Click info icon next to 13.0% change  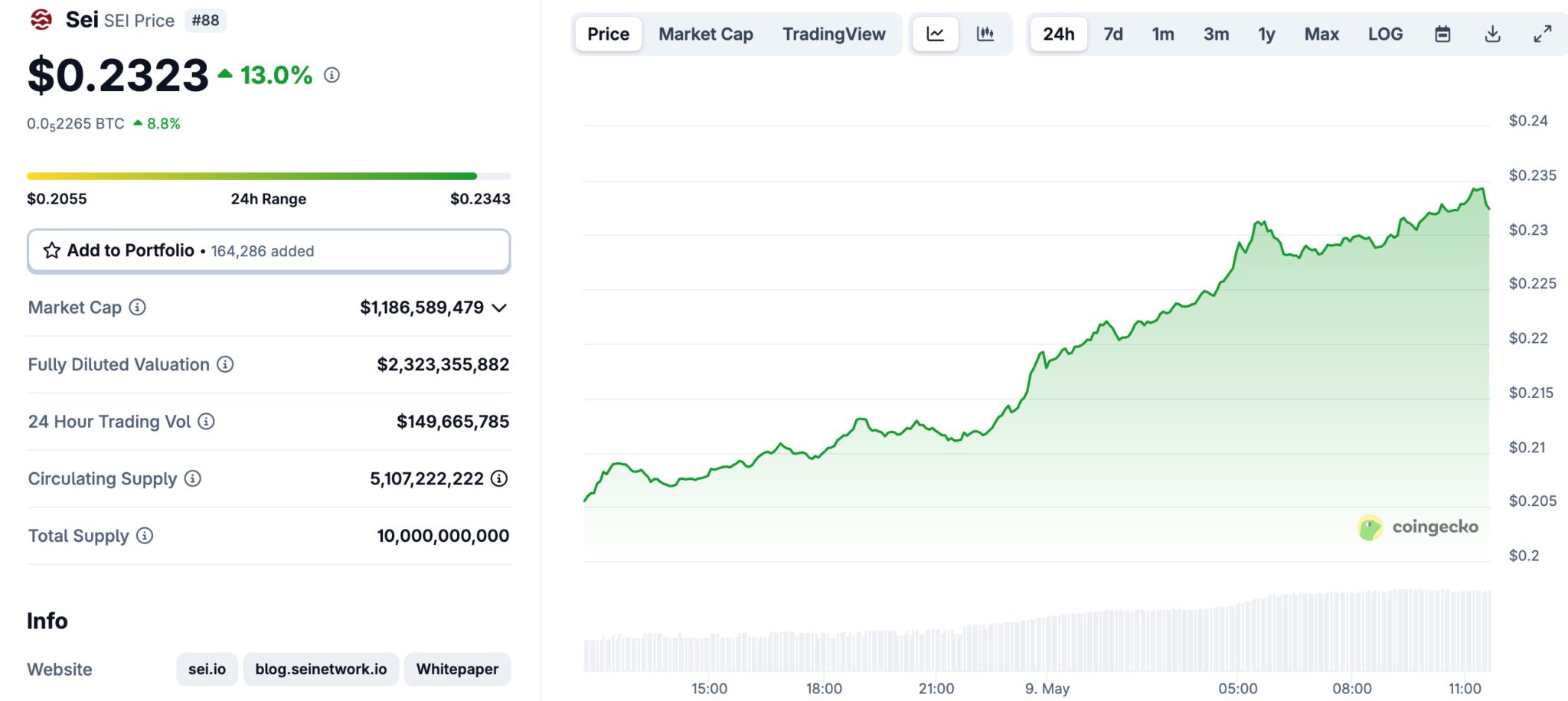coord(332,75)
